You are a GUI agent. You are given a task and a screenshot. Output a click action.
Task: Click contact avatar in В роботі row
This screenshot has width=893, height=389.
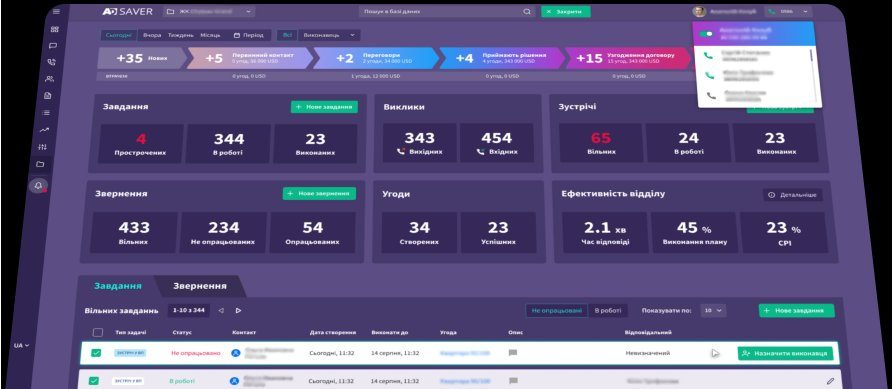tap(235, 380)
